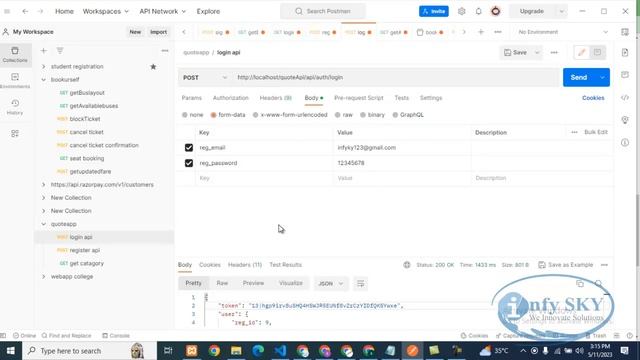The image size is (640, 360).
Task: Expand the webapp college collection
Action: [44, 276]
